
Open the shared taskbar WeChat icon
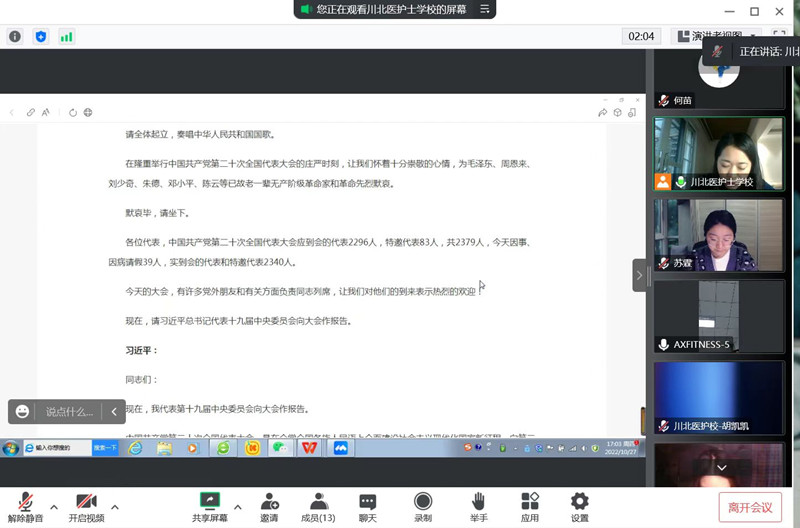coord(280,448)
